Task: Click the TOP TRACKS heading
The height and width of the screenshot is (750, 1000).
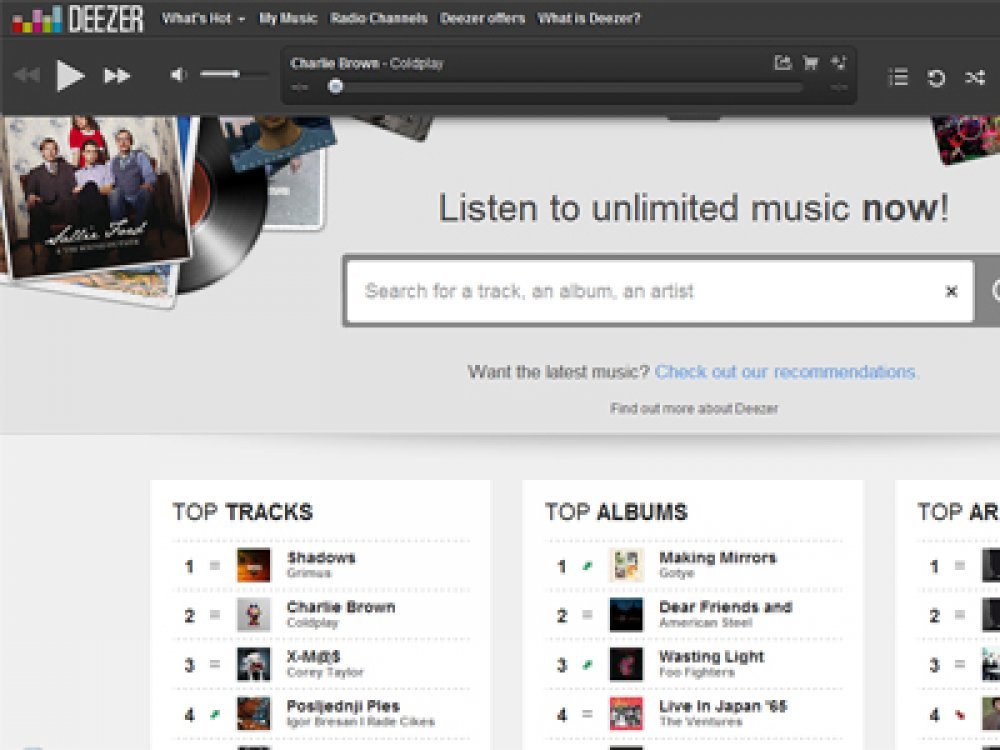Action: click(242, 512)
